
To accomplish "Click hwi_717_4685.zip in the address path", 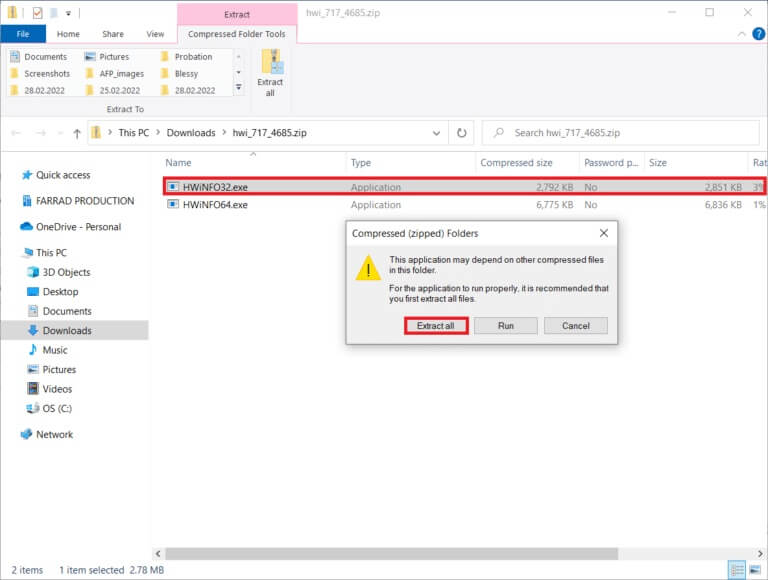I will click(269, 133).
